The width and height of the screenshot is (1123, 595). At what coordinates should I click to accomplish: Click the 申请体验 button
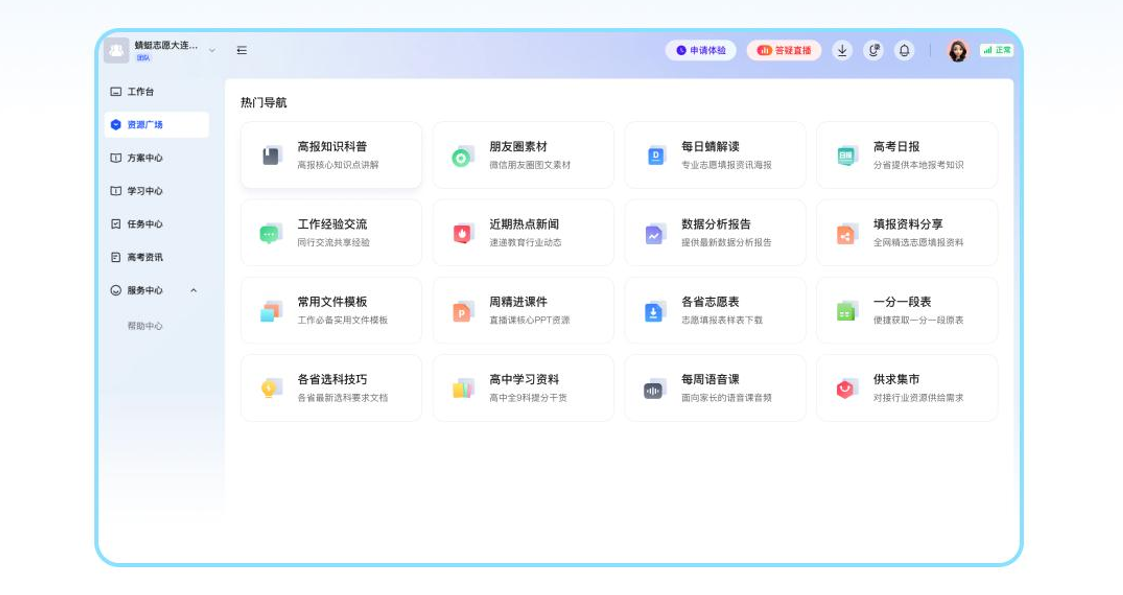(x=702, y=48)
